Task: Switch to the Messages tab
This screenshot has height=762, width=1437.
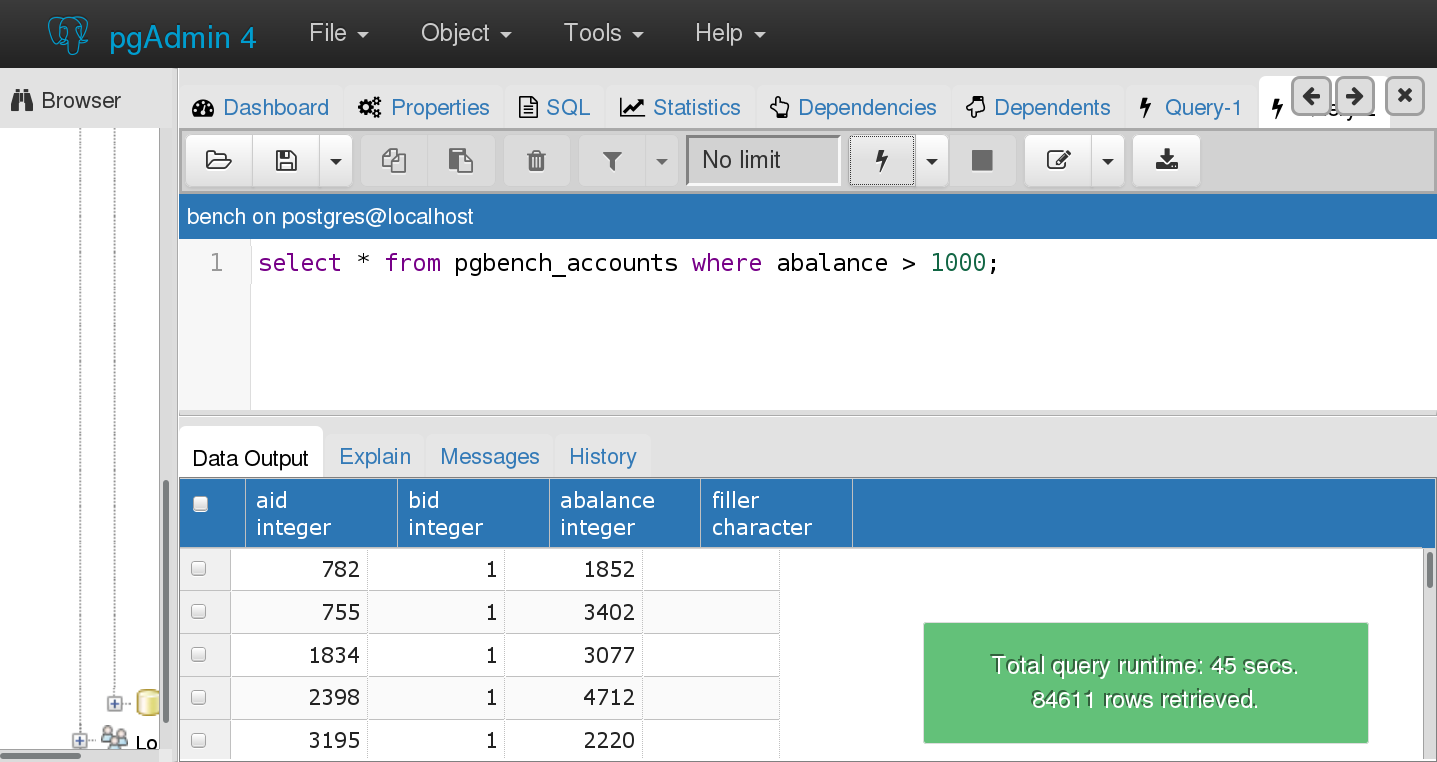Action: (489, 456)
